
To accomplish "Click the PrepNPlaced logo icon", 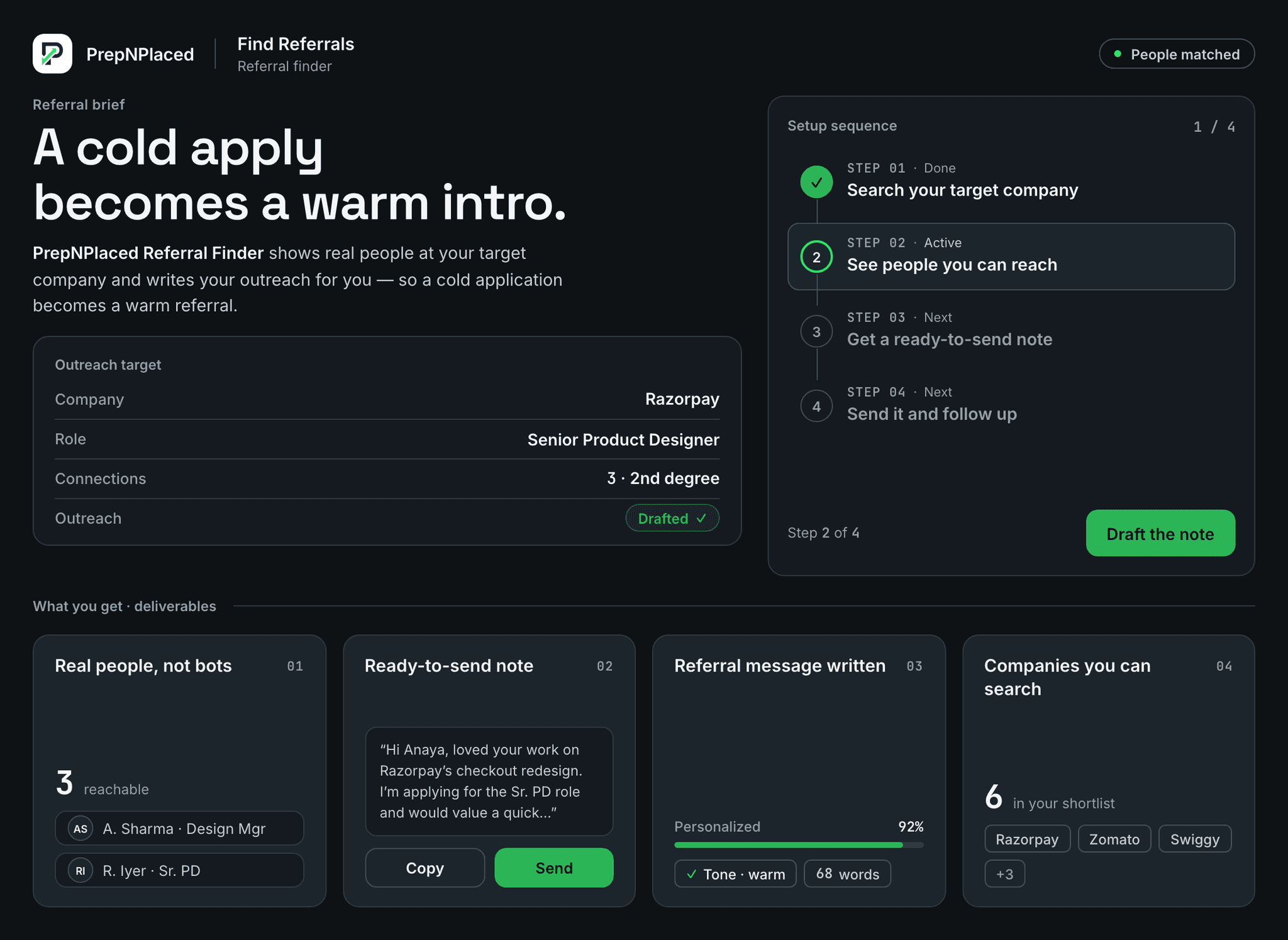I will 52,54.
